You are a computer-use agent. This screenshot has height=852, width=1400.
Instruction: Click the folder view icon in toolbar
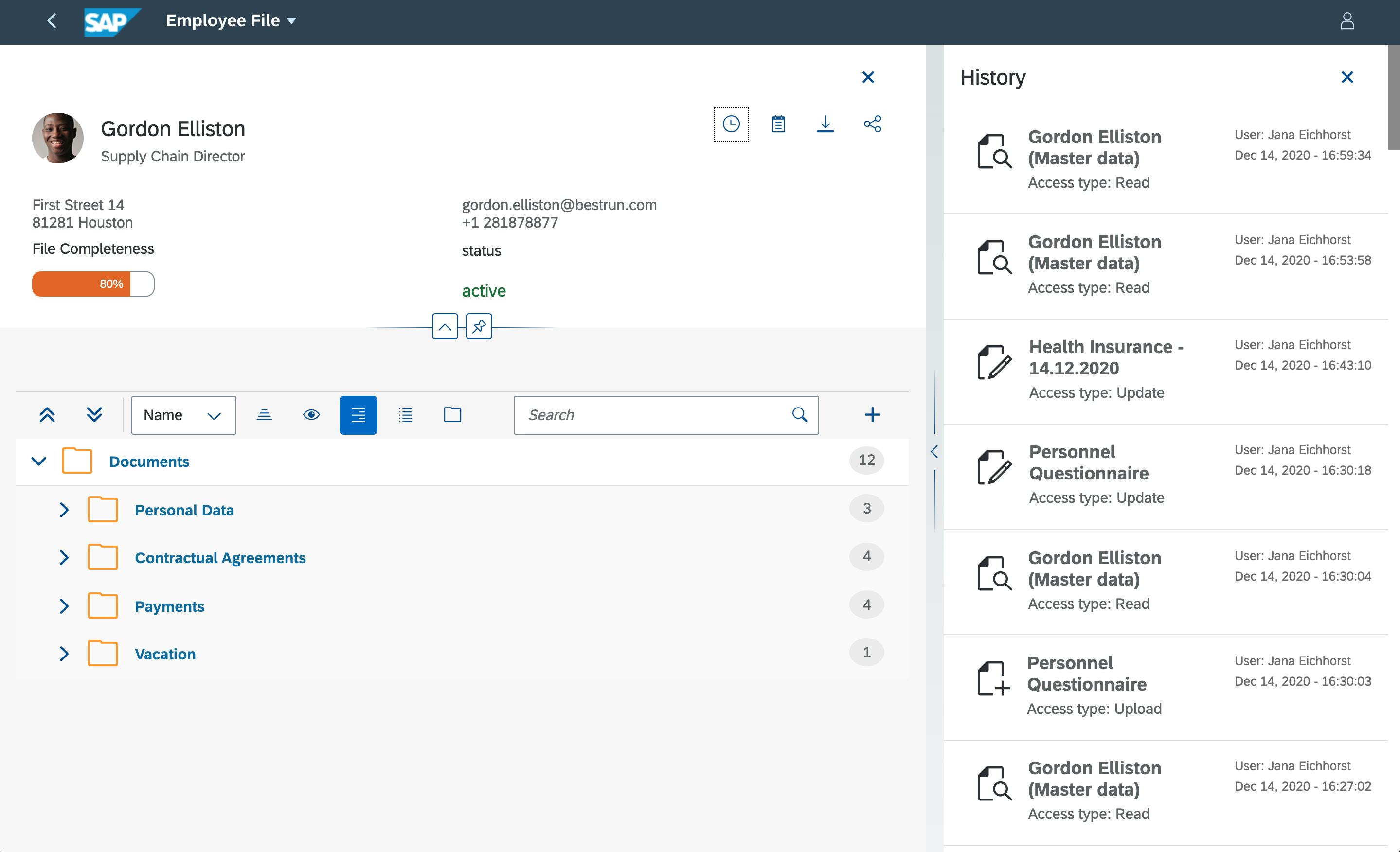pyautogui.click(x=452, y=415)
